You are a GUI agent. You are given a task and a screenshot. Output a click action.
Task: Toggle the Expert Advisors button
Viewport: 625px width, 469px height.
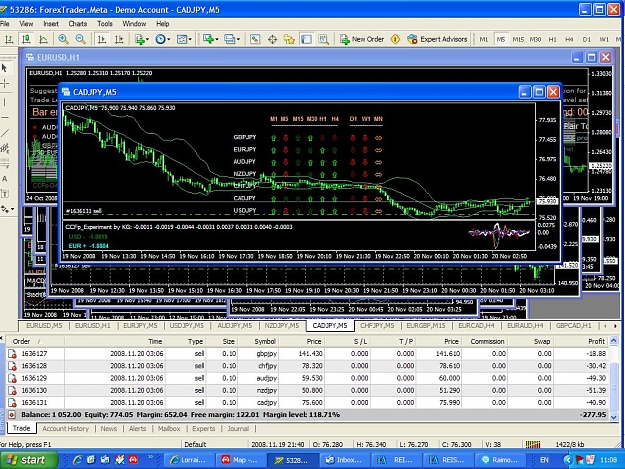tap(437, 39)
